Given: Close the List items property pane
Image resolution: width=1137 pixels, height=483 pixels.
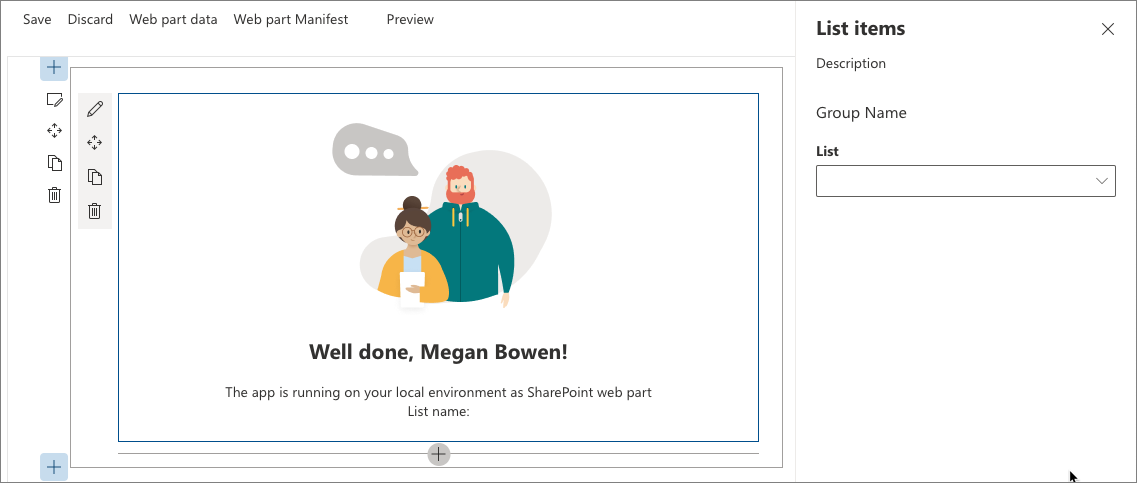Looking at the screenshot, I should (1107, 29).
